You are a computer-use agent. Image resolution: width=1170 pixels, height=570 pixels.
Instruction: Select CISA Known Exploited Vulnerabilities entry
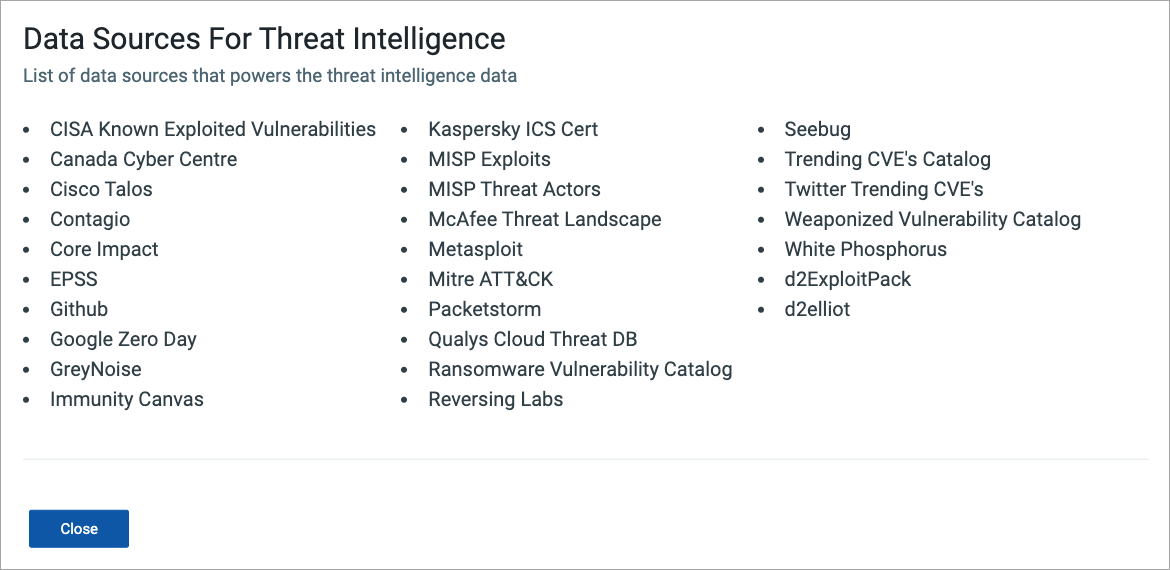(213, 129)
